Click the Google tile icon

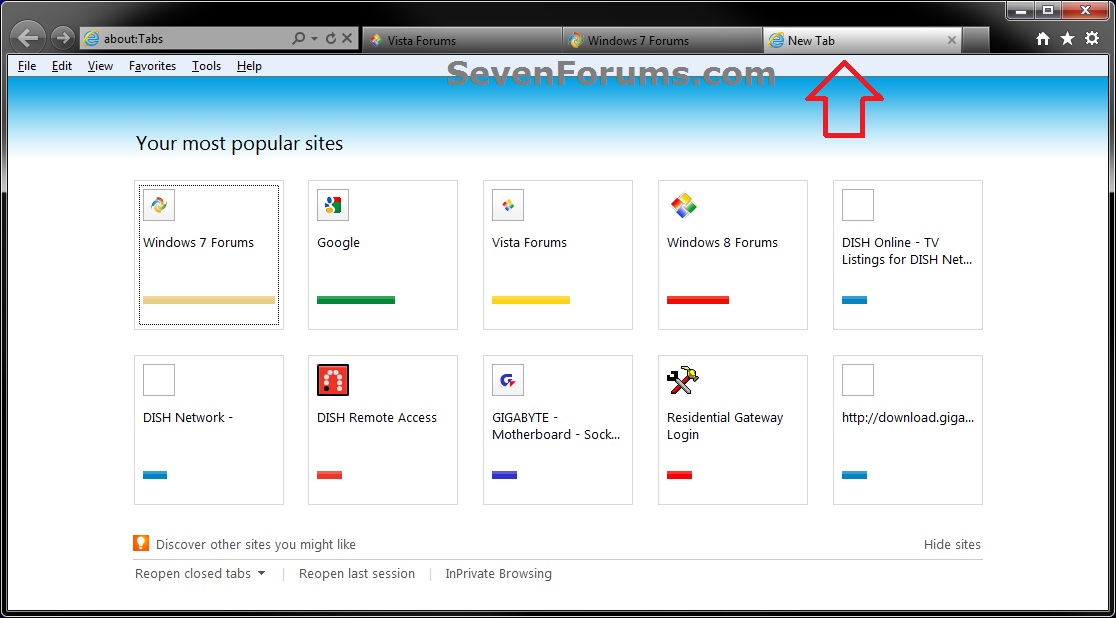(333, 205)
